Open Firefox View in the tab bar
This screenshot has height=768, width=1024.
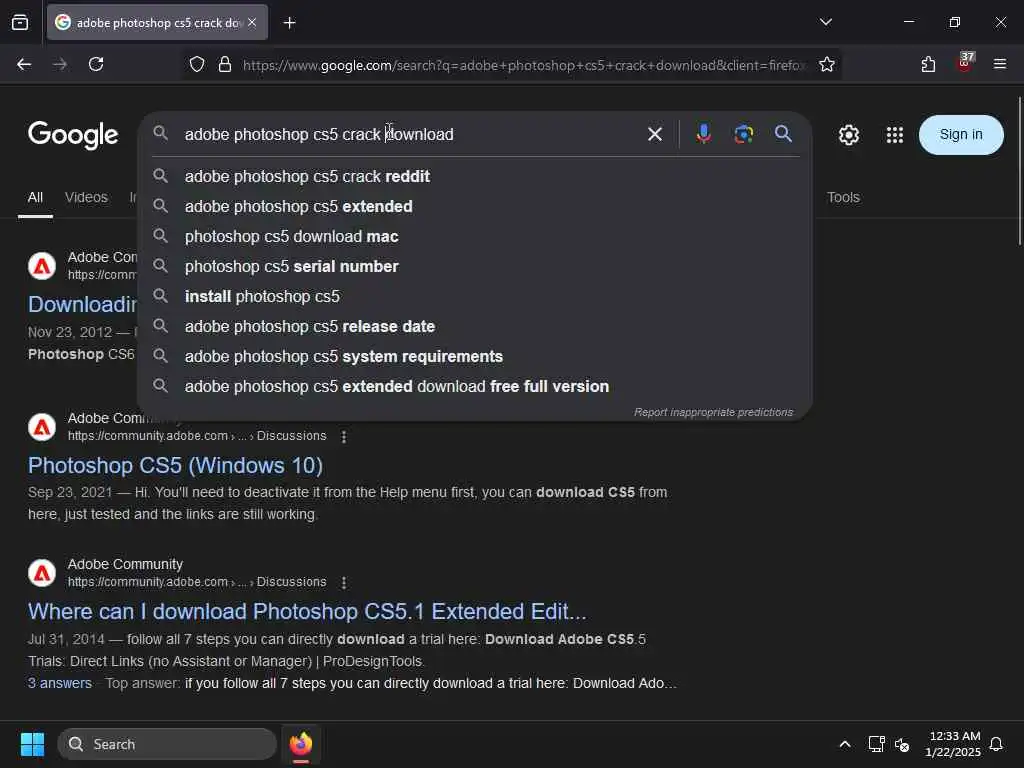point(20,22)
